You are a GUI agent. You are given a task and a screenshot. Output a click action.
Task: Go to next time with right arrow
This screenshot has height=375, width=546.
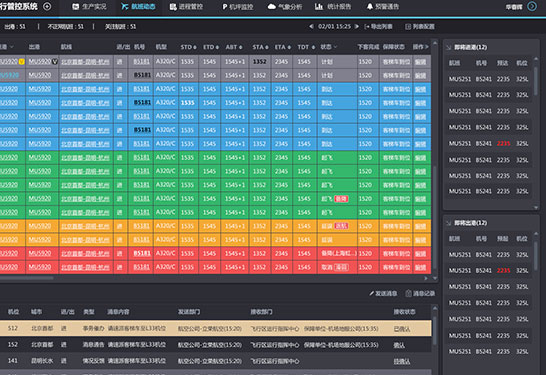tap(357, 26)
